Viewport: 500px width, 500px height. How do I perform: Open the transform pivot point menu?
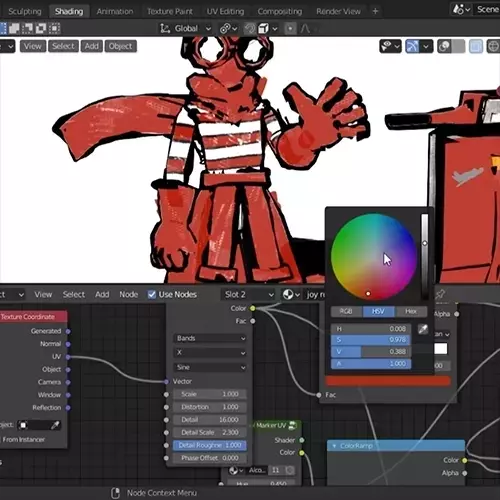228,29
